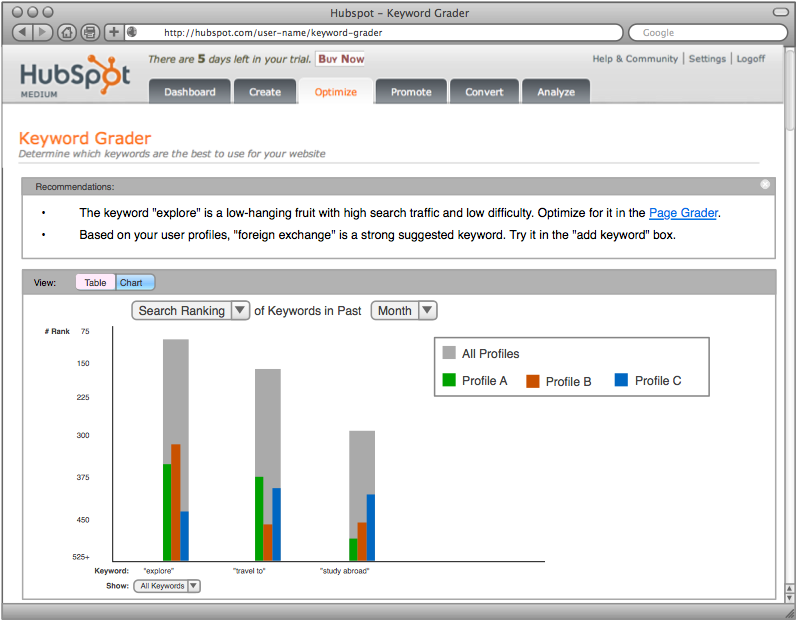
Task: Click the orange Profile B bar for "travel to"
Action: [x=268, y=542]
